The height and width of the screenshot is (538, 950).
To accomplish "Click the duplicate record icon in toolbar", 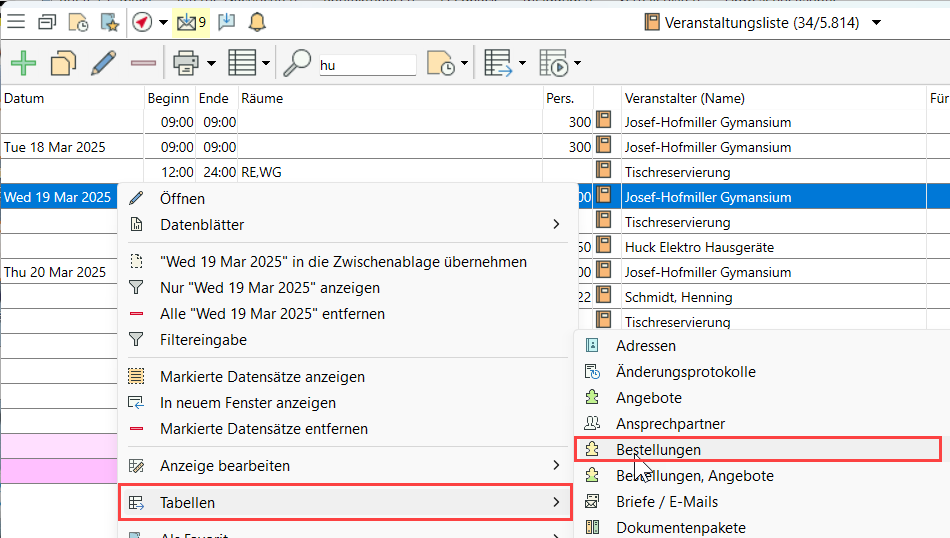I will point(63,64).
